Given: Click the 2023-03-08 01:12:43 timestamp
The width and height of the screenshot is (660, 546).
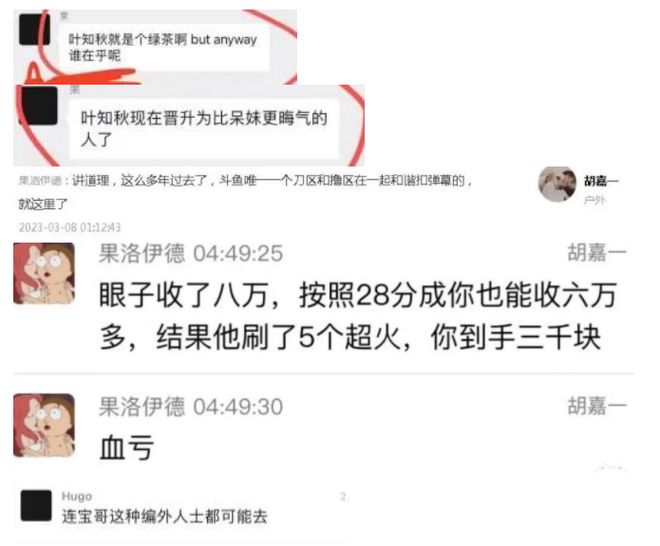Looking at the screenshot, I should pyautogui.click(x=70, y=227).
